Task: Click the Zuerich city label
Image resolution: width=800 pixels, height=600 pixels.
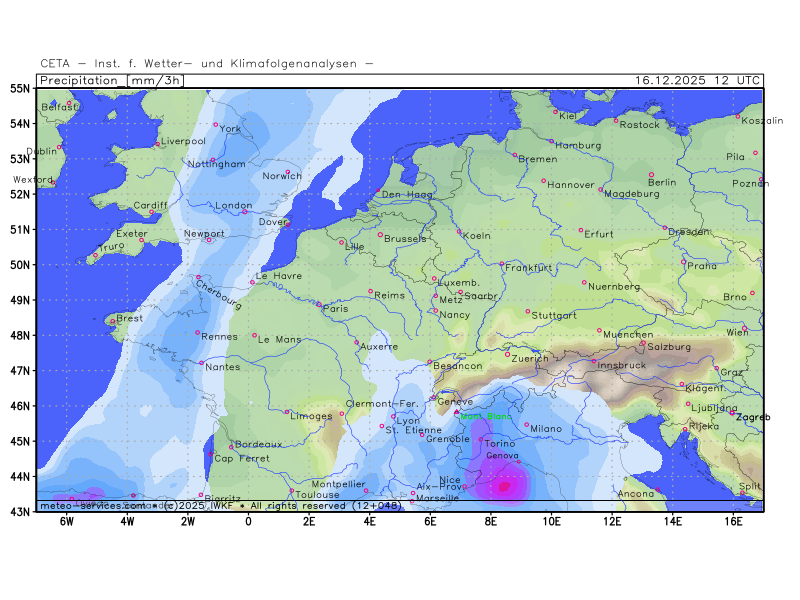Action: point(530,357)
